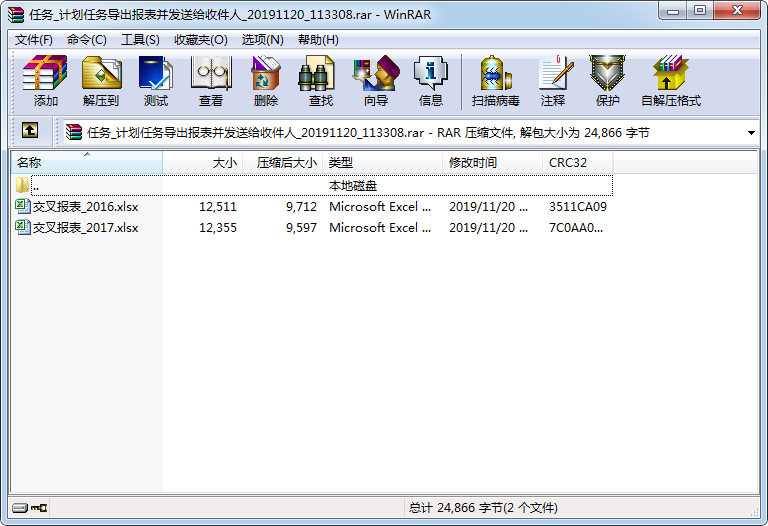The width and height of the screenshot is (768, 526).
Task: Click the Add (添加) toolbar icon
Action: pyautogui.click(x=46, y=81)
